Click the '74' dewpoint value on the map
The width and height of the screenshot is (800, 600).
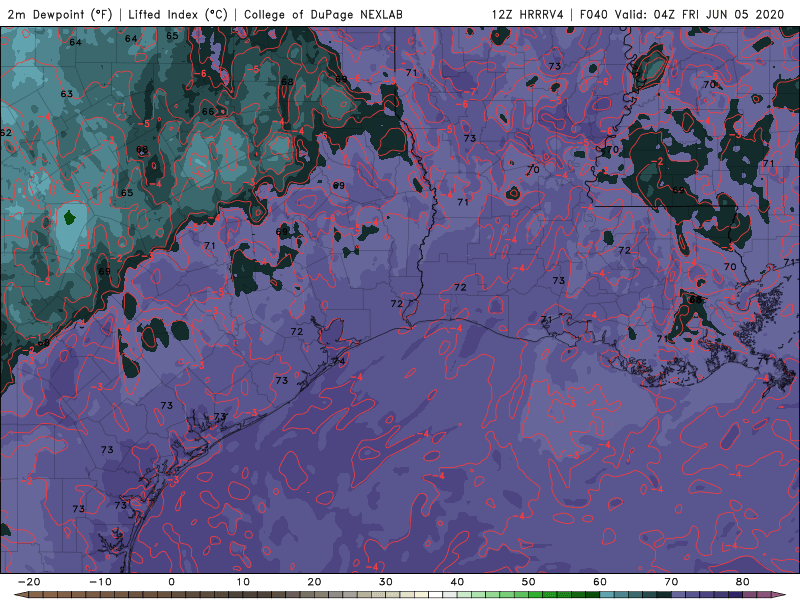pyautogui.click(x=339, y=361)
